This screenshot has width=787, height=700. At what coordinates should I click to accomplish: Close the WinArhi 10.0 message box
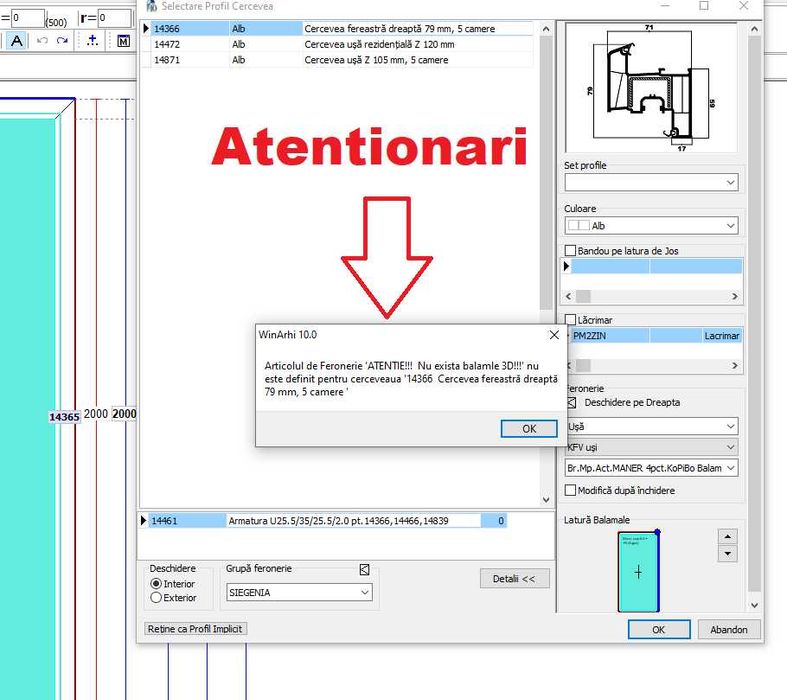(x=554, y=335)
